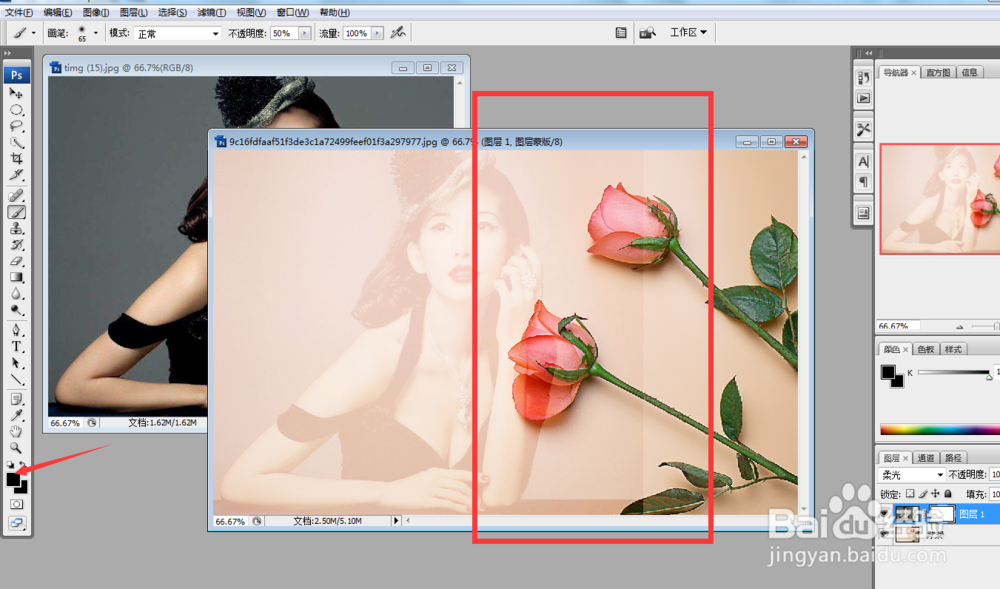Image resolution: width=1000 pixels, height=589 pixels.
Task: Change screen mode button in toolbox
Action: (x=17, y=523)
